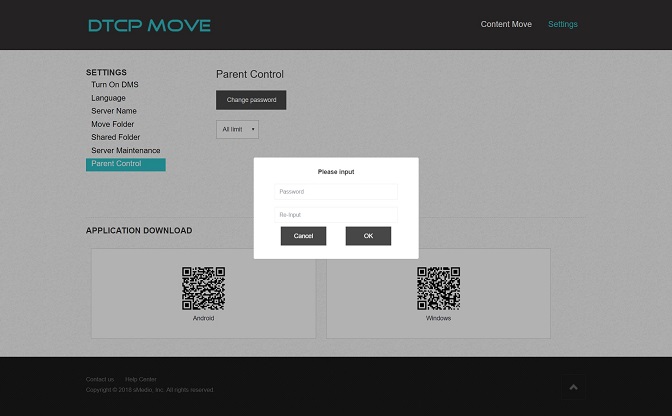Image resolution: width=672 pixels, height=416 pixels.
Task: Select Turn On DMS setting
Action: pyautogui.click(x=114, y=85)
